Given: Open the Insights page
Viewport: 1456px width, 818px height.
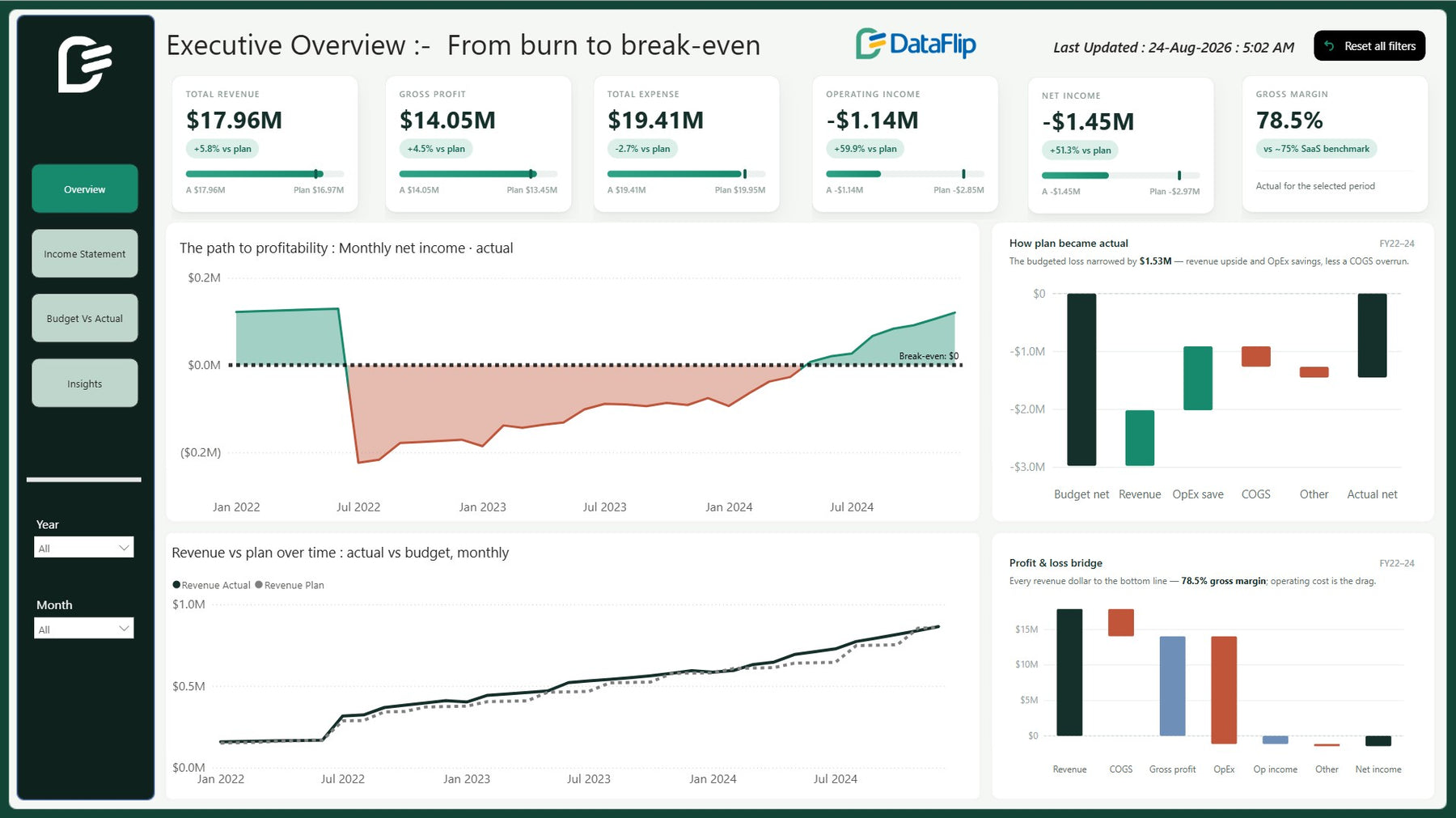Looking at the screenshot, I should pos(85,384).
